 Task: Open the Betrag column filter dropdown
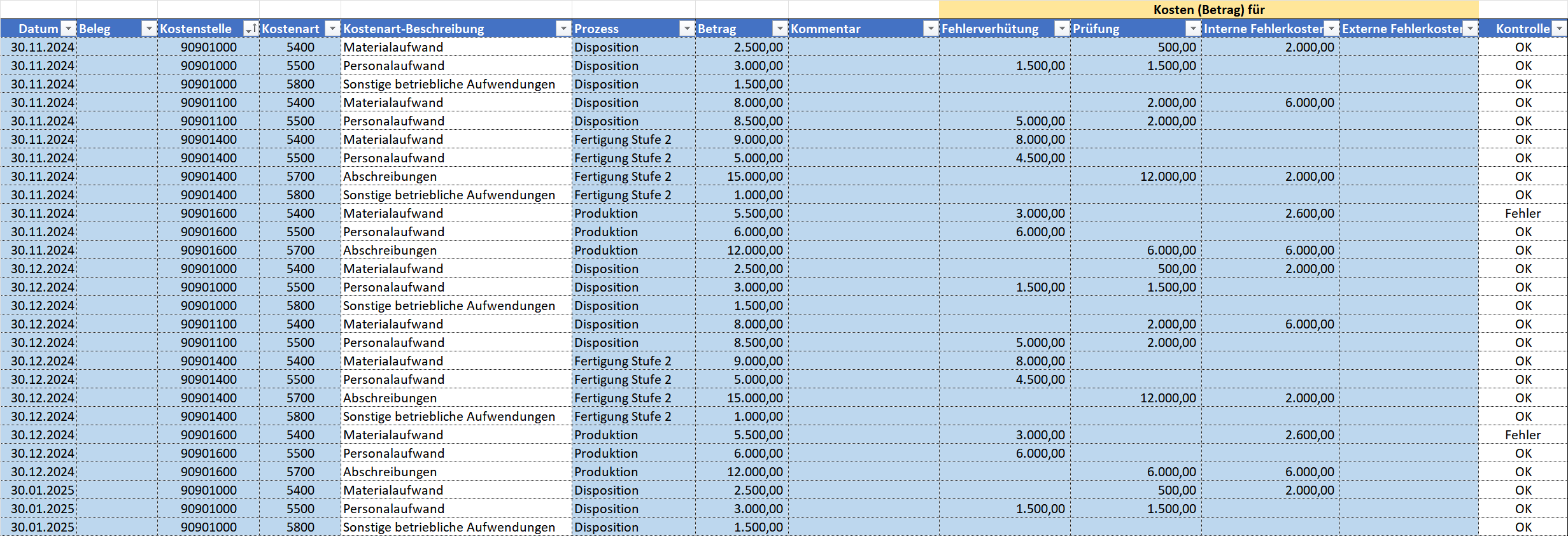(x=780, y=29)
